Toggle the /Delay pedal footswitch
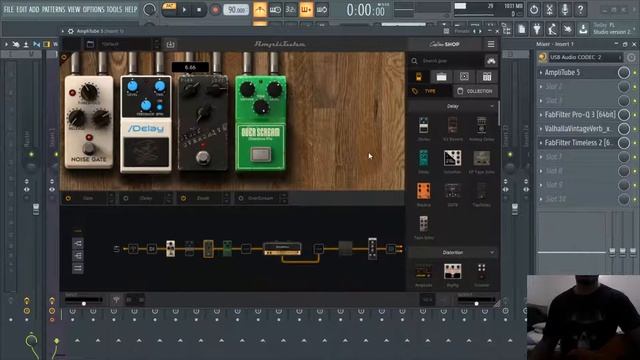640x360 pixels. (146, 152)
